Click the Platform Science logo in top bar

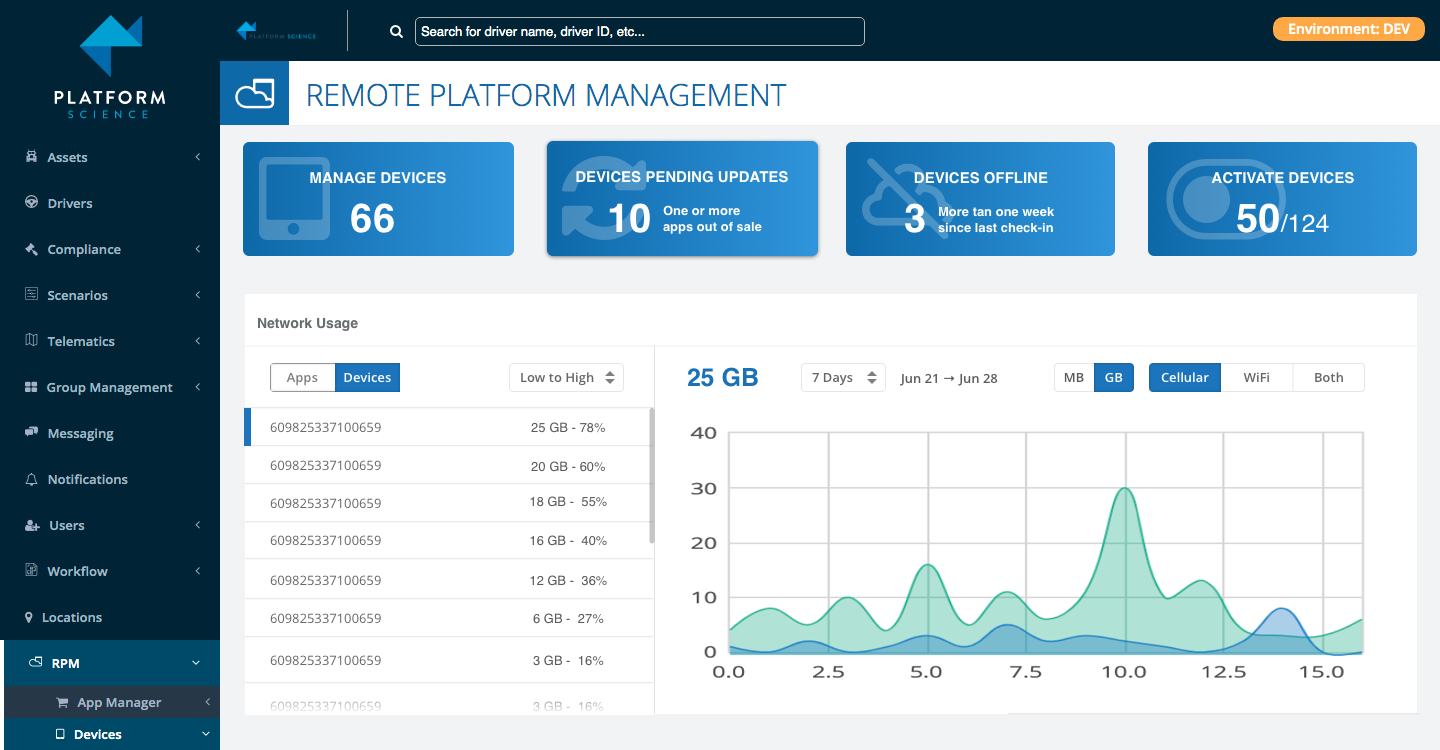tap(276, 31)
